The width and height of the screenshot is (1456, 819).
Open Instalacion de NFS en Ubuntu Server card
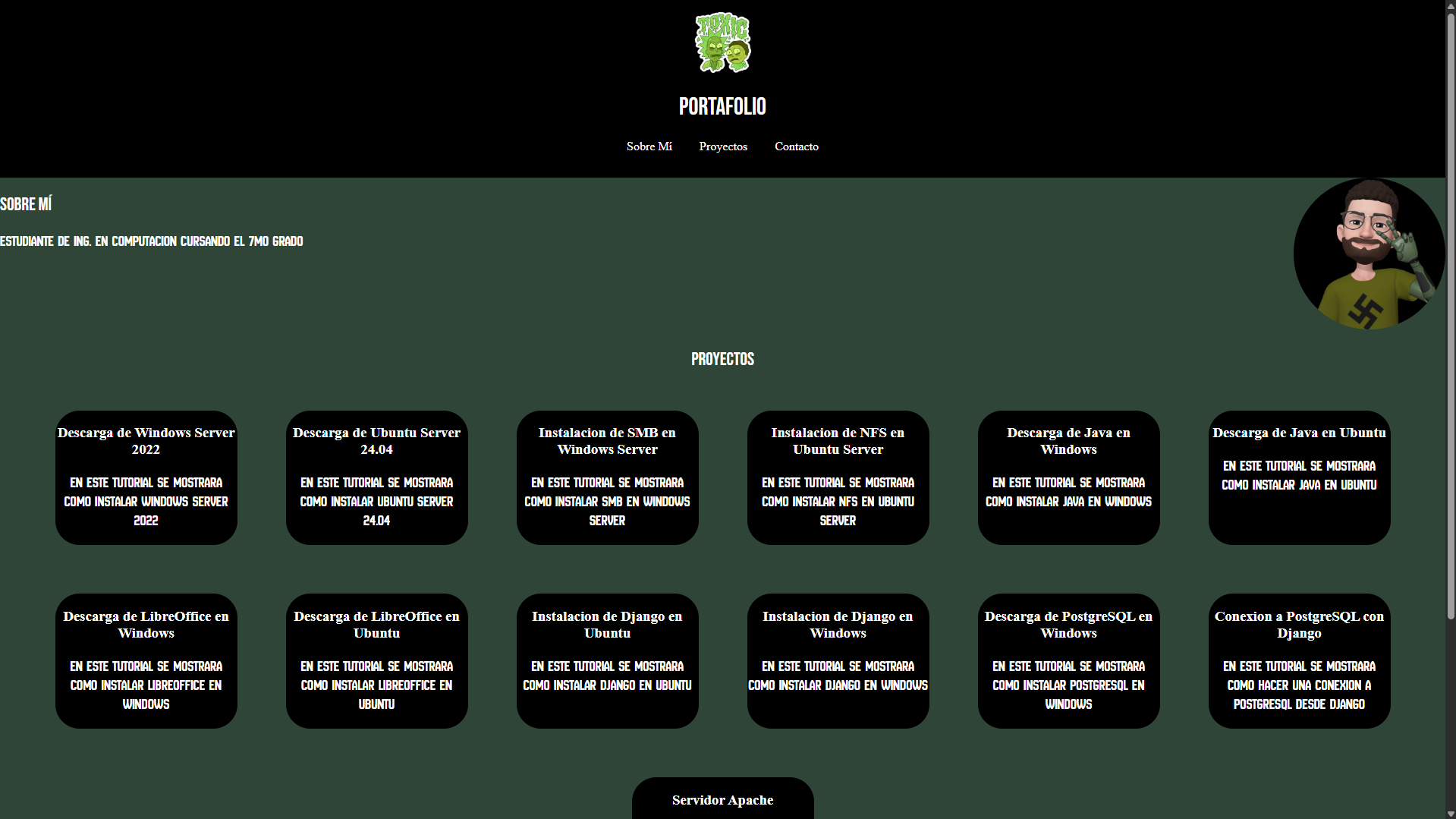tap(838, 477)
